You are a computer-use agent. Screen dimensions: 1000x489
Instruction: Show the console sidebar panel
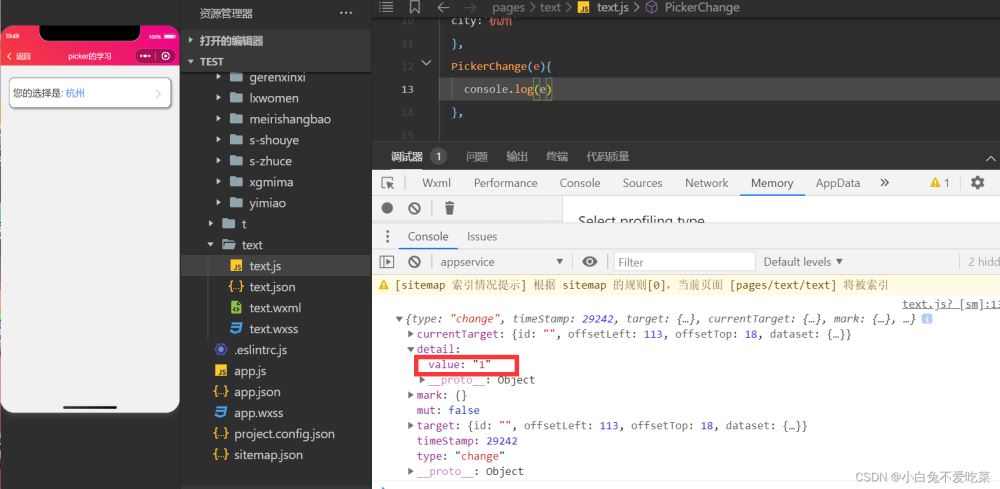tap(388, 262)
